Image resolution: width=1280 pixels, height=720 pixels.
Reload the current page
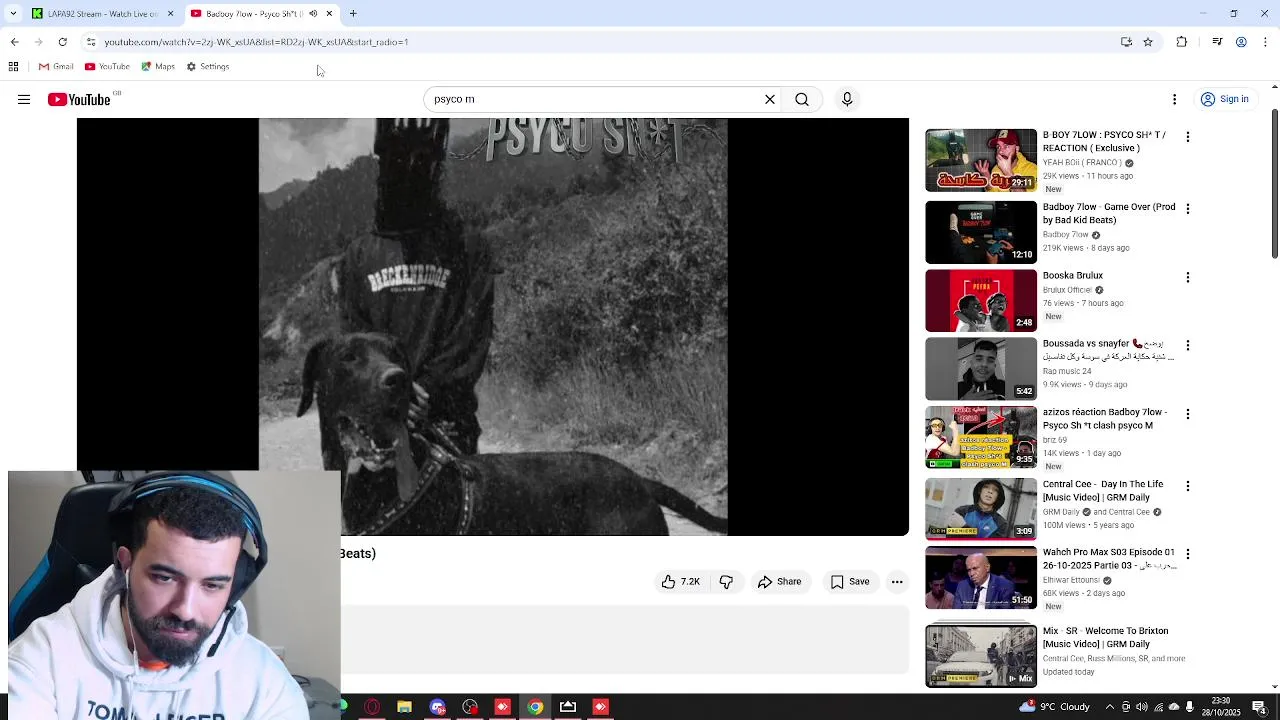pyautogui.click(x=62, y=42)
